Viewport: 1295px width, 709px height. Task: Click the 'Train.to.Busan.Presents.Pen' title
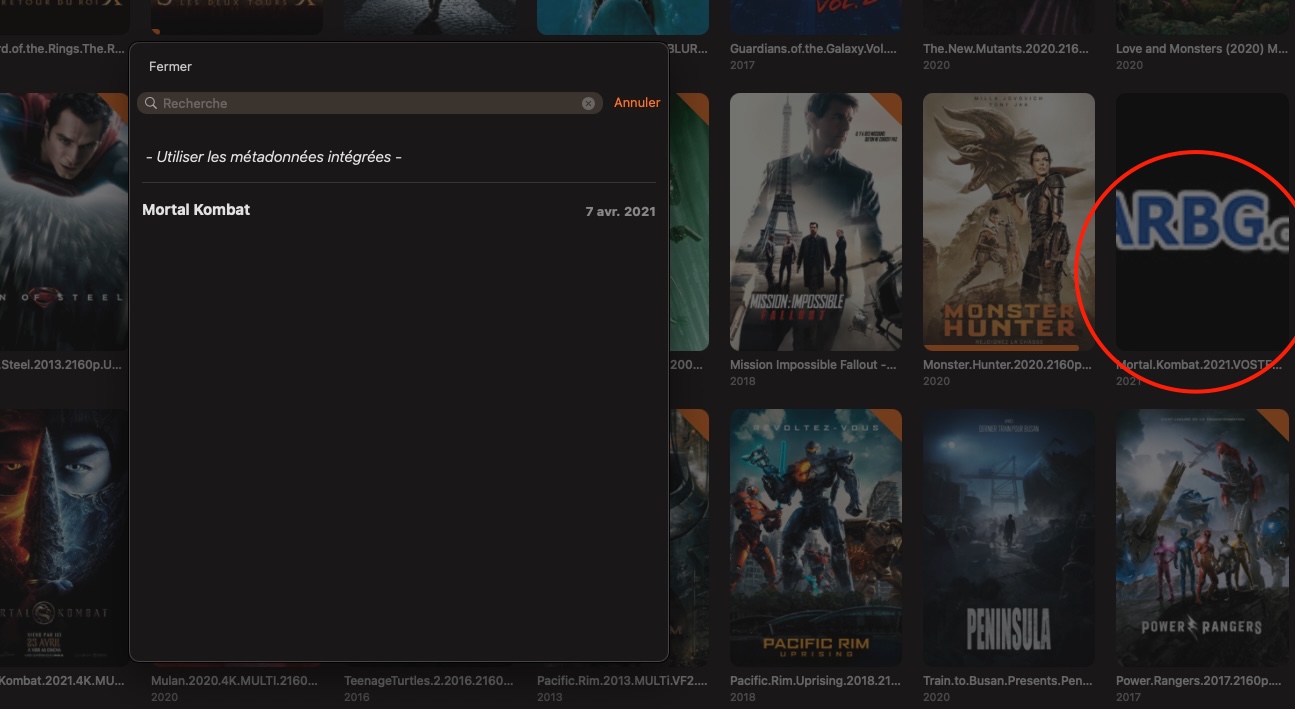[1008, 681]
